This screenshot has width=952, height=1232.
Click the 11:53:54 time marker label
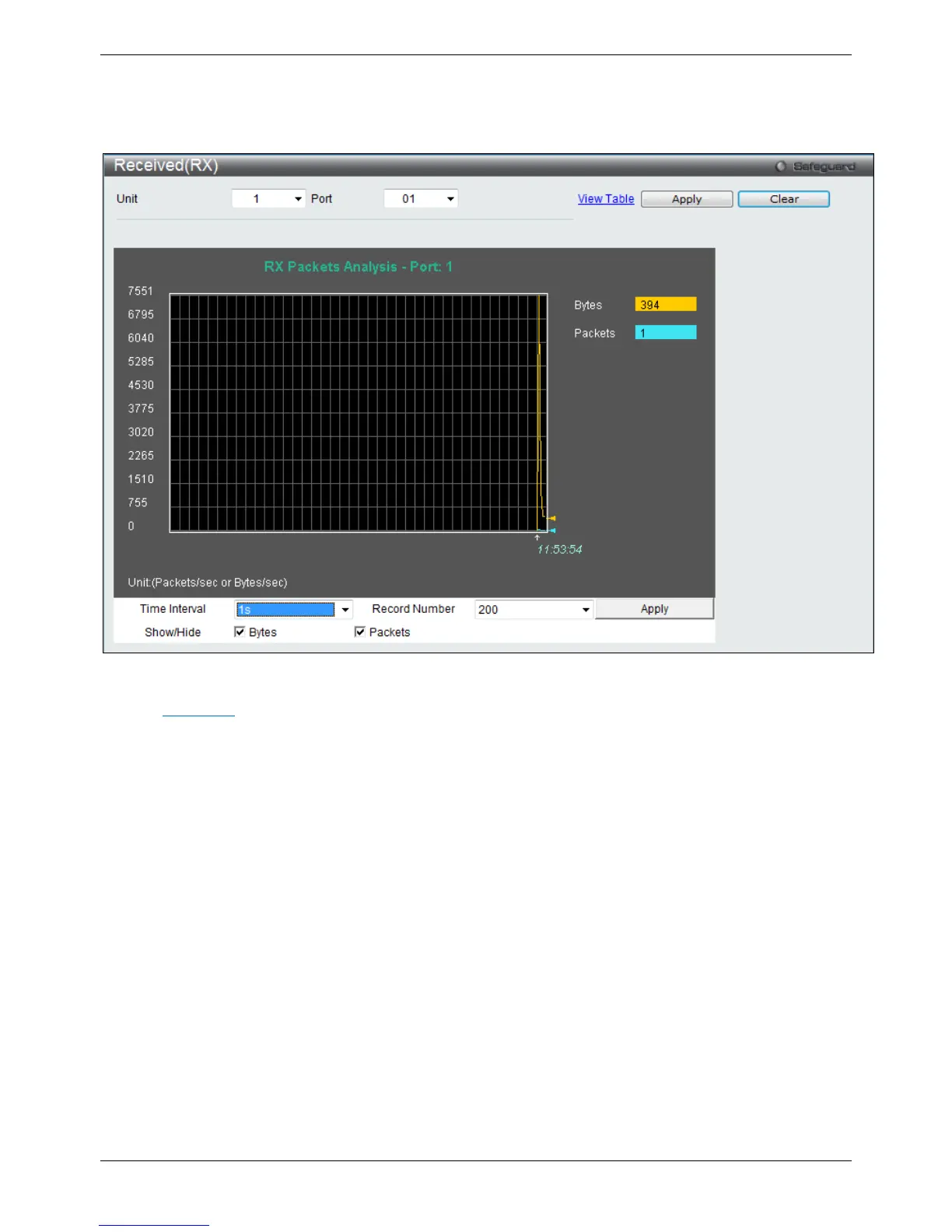coord(560,550)
